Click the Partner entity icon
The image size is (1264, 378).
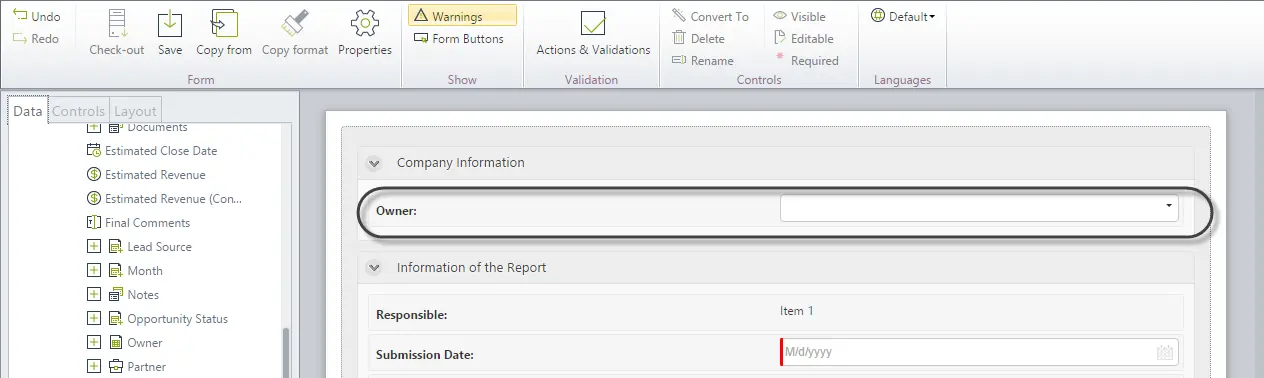pos(115,367)
